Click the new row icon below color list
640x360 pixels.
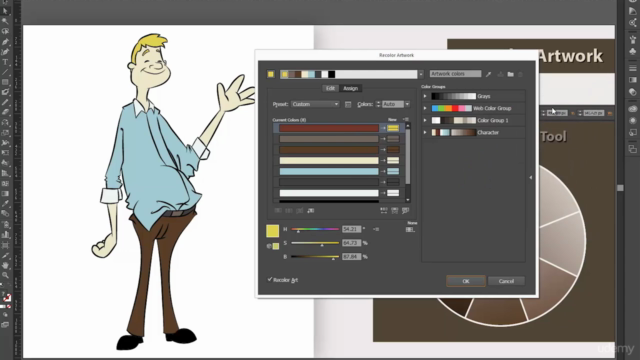point(311,211)
